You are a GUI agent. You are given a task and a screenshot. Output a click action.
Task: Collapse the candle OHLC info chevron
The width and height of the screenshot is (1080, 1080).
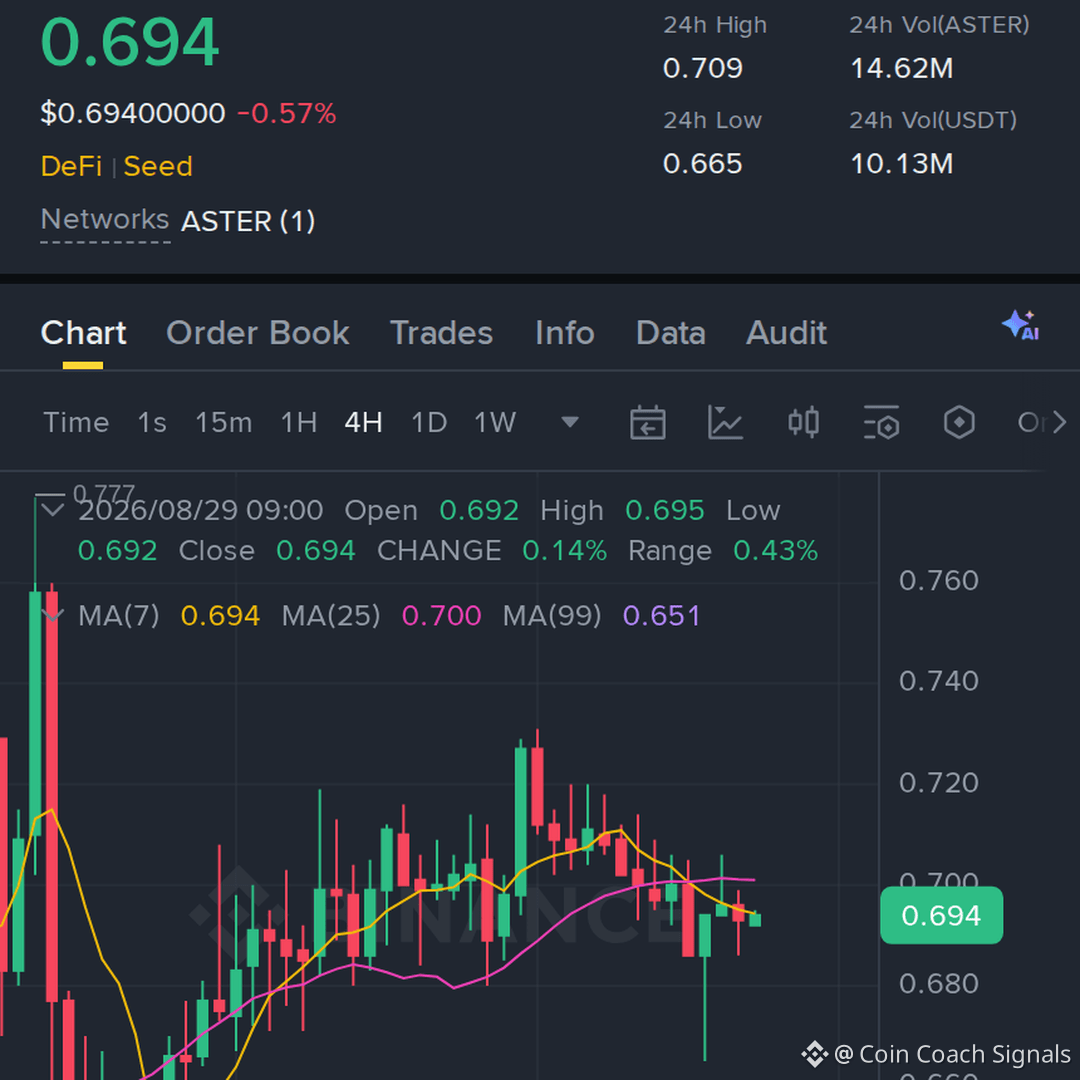click(52, 510)
